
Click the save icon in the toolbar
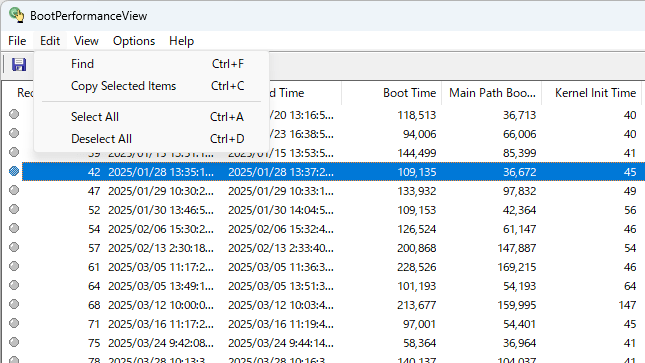coord(19,65)
